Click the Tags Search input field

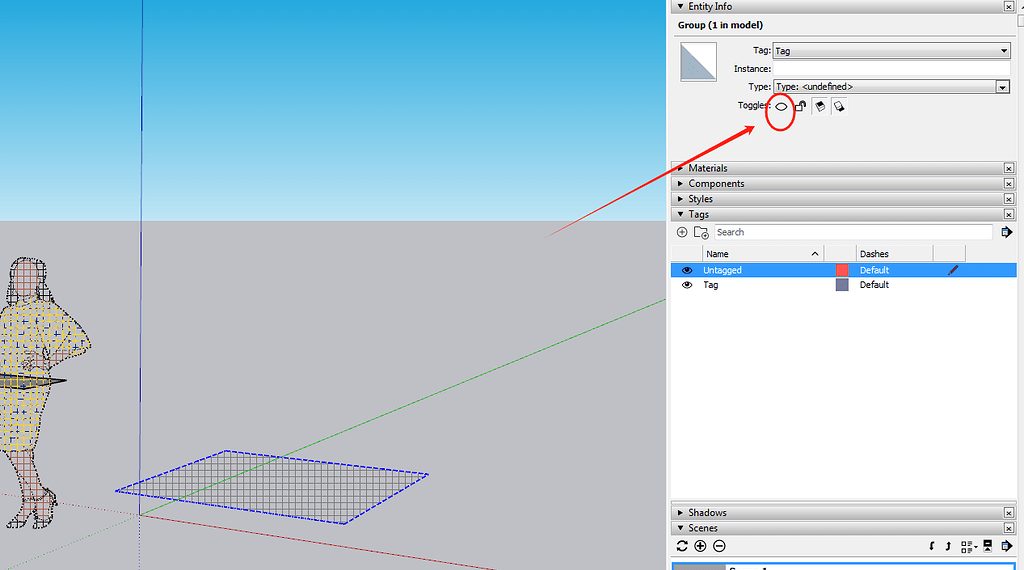click(x=853, y=232)
